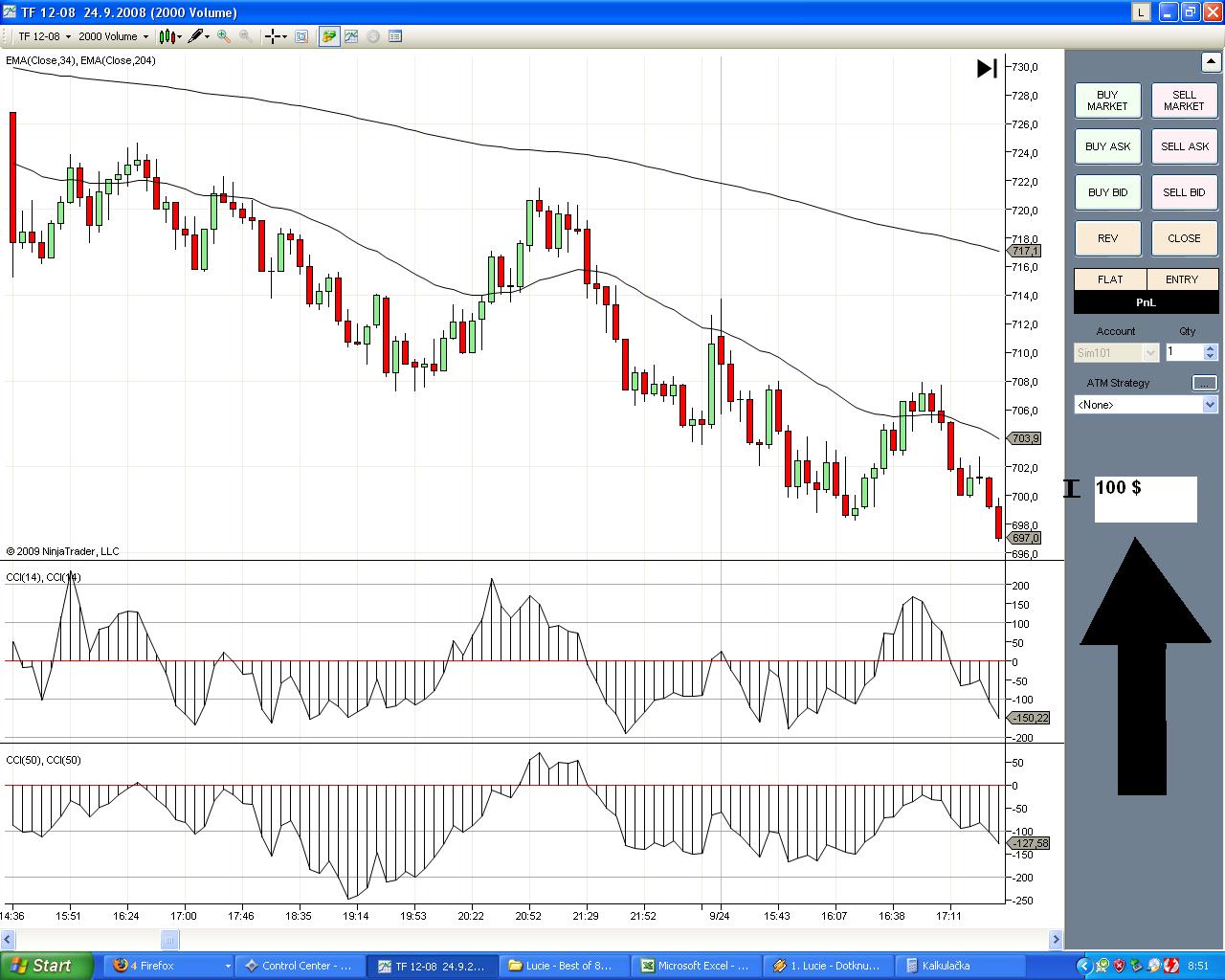Switch to Control Center taskbar window

301,966
